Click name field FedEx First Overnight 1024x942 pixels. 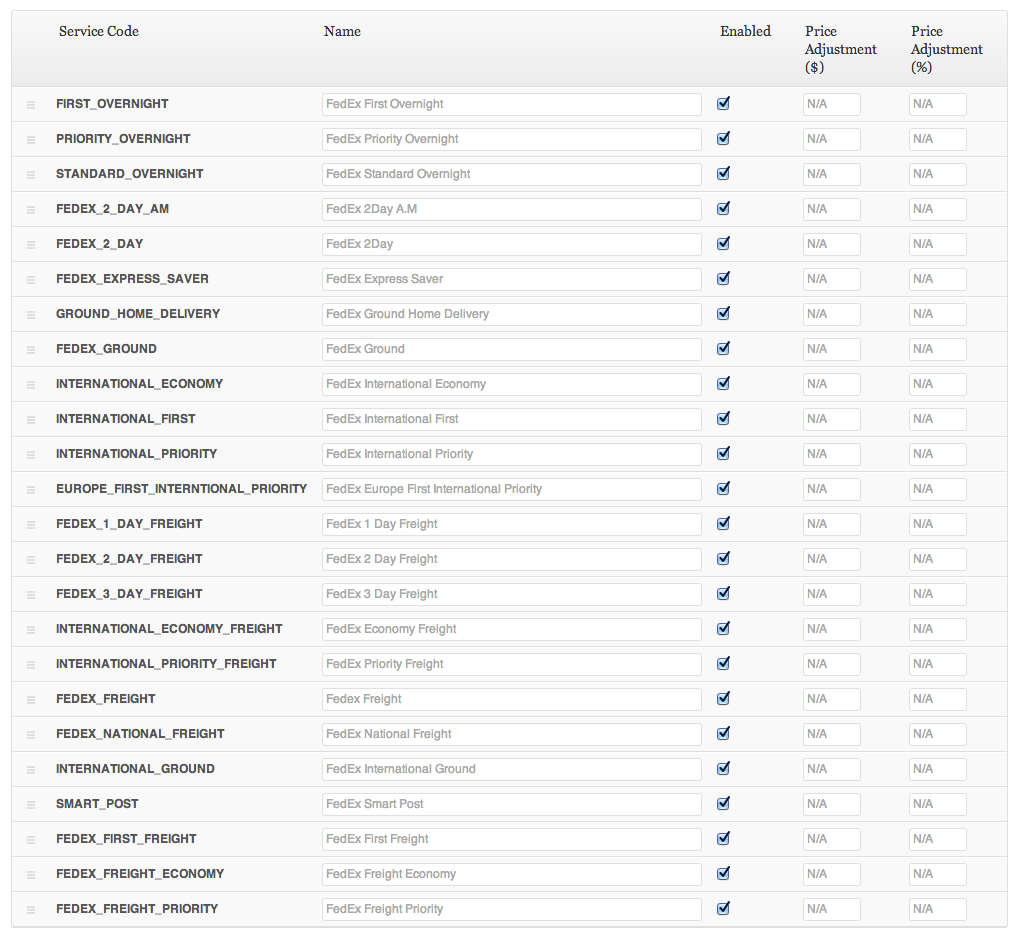(x=511, y=105)
